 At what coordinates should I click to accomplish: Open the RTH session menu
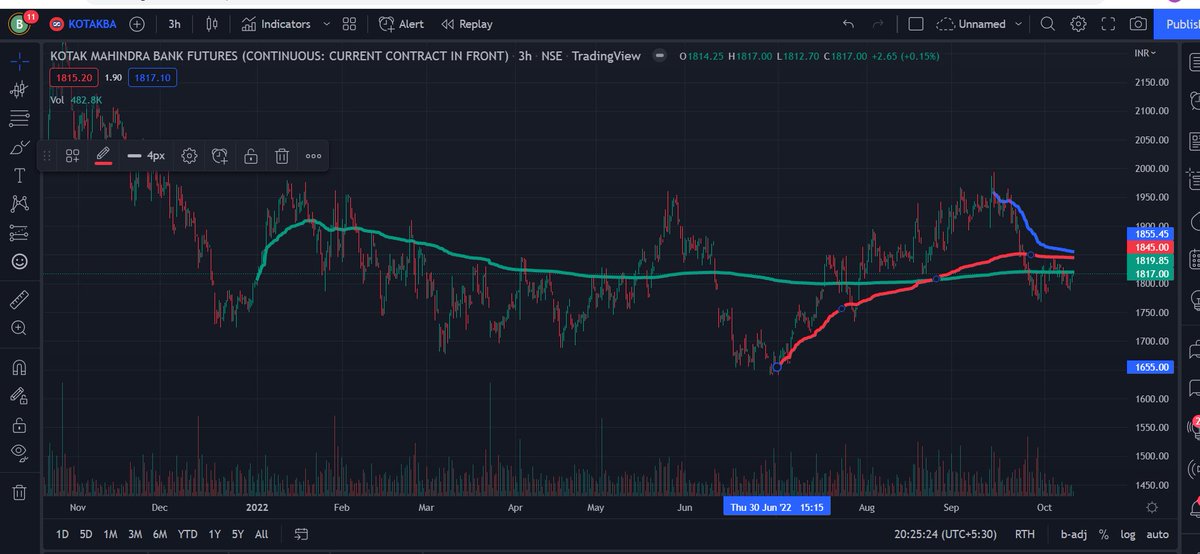(x=1025, y=534)
